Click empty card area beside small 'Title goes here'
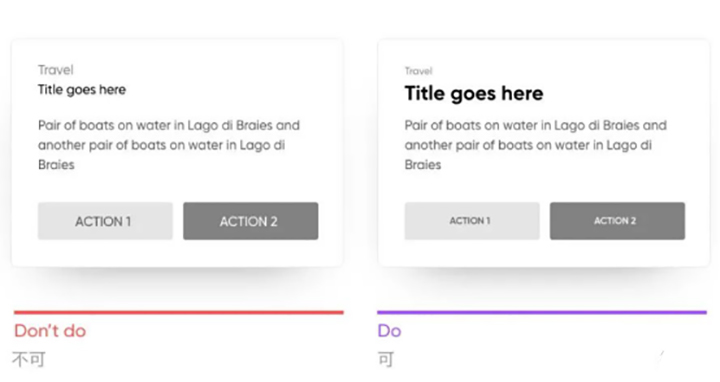Image resolution: width=720 pixels, height=382 pixels. (230, 90)
